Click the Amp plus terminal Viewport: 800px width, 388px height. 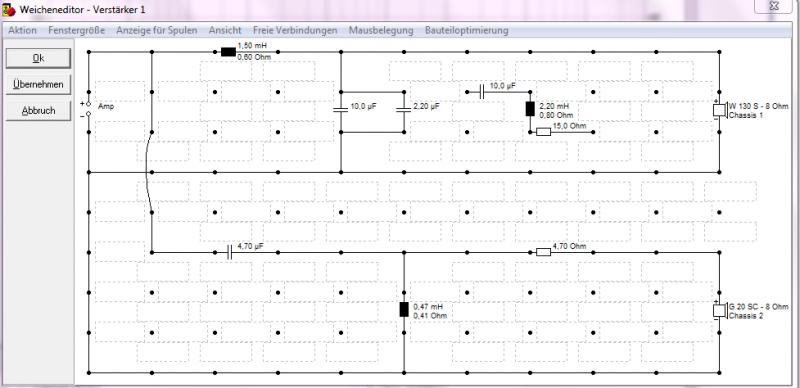88,104
